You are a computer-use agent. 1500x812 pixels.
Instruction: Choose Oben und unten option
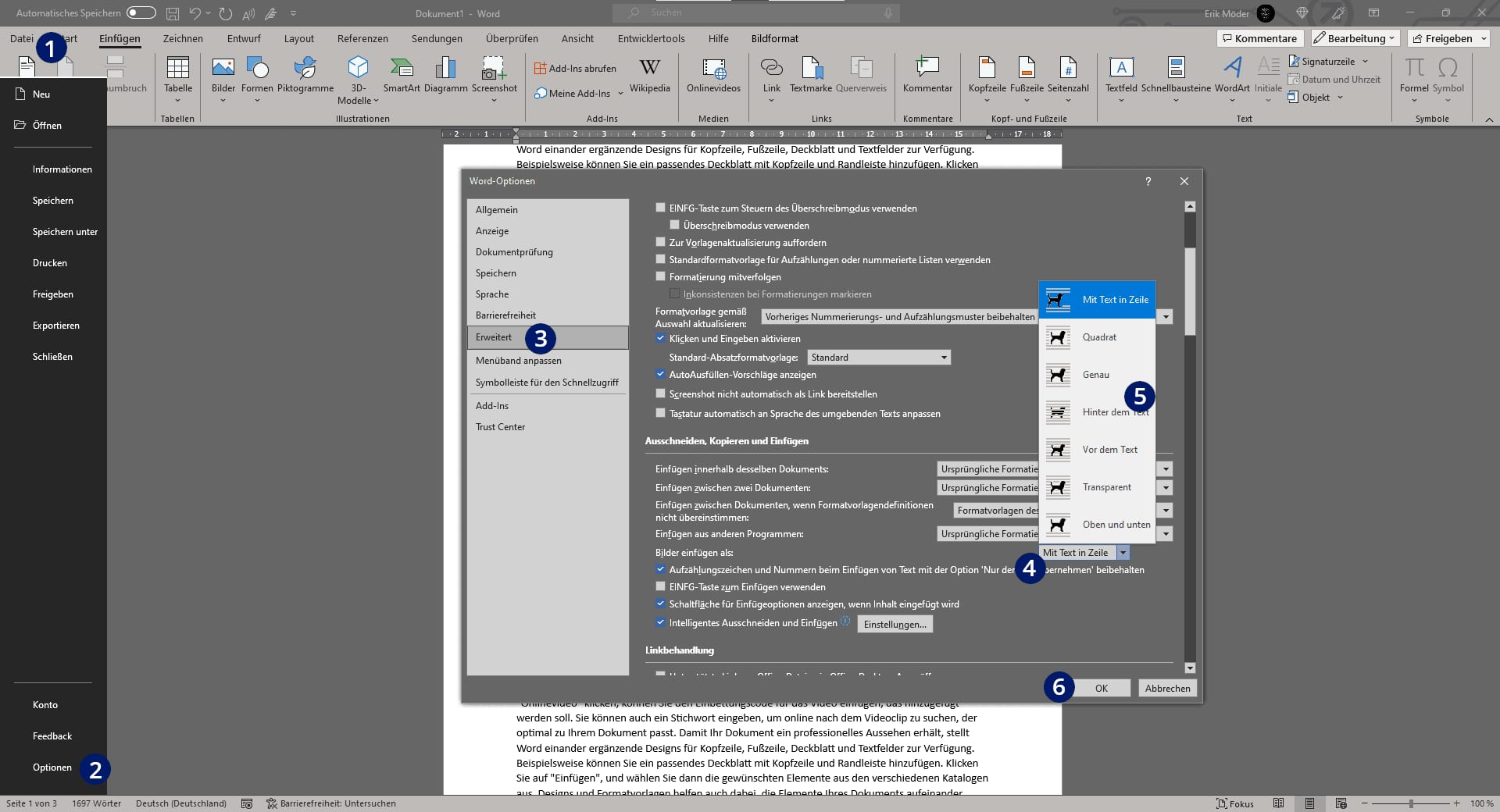coord(1097,525)
